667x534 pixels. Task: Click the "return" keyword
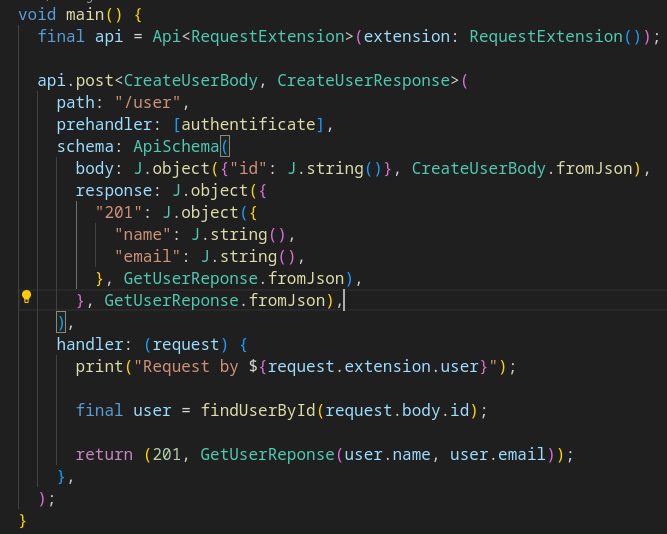click(104, 455)
